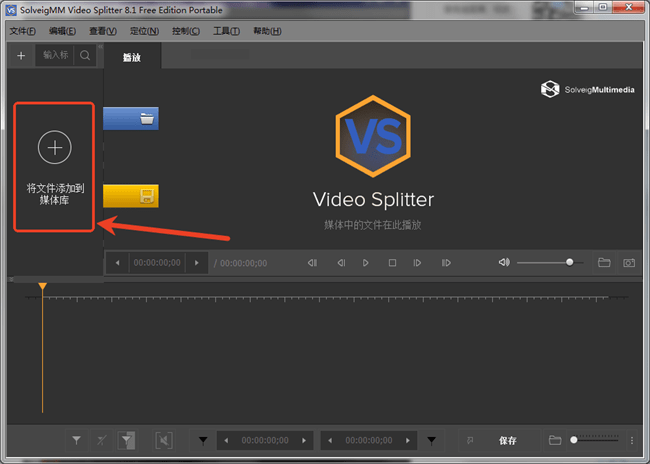Viewport: 650px width, 464px height.
Task: Jump to next marker in player
Action: [x=446, y=262]
